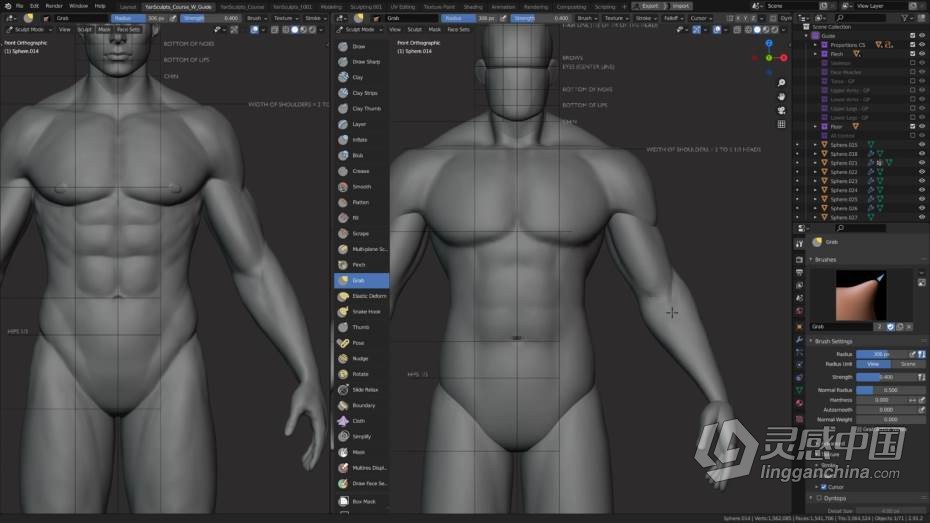Select the Flatten brush tool
The height and width of the screenshot is (523, 930).
pyautogui.click(x=361, y=202)
